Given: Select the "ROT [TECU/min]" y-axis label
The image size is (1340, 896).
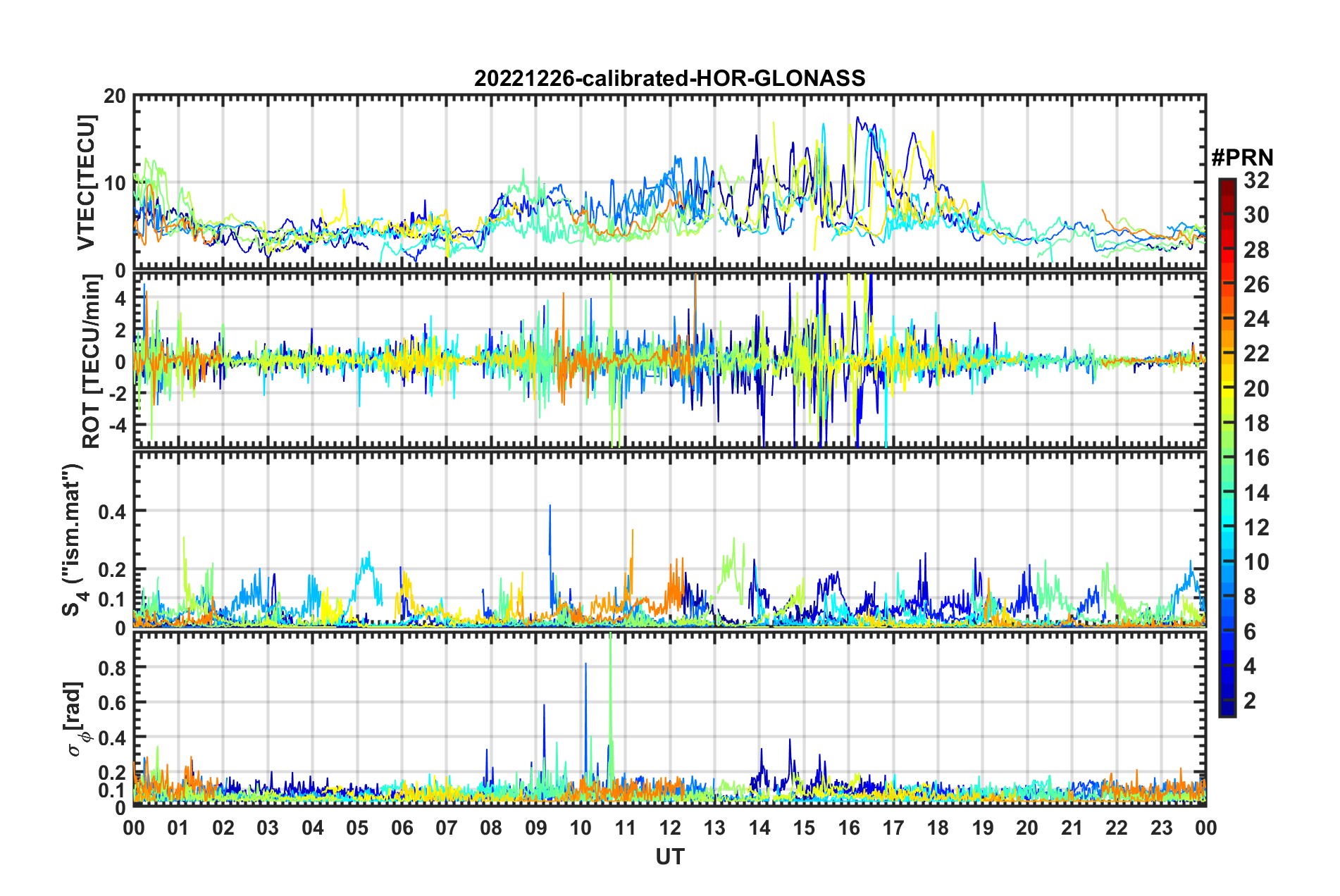Looking at the screenshot, I should click(x=92, y=361).
